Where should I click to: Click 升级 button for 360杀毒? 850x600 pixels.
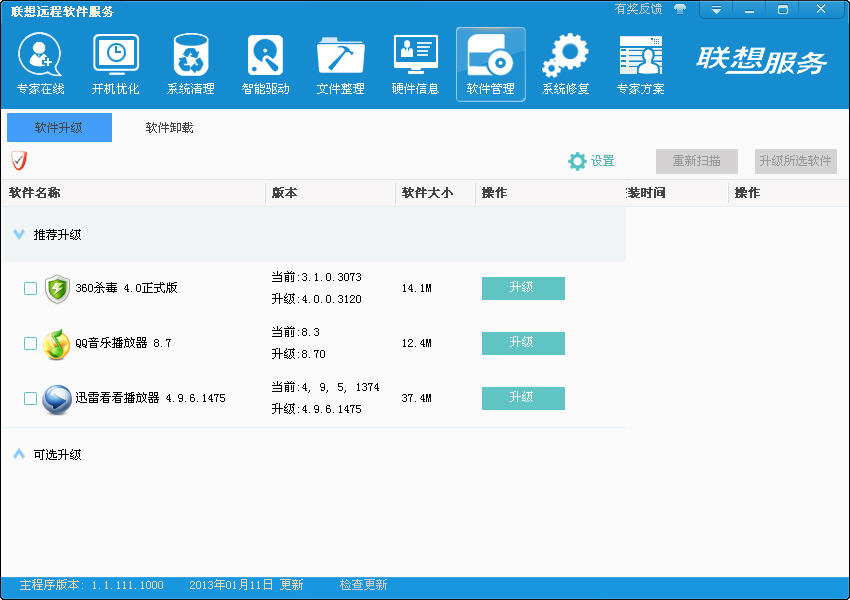523,288
